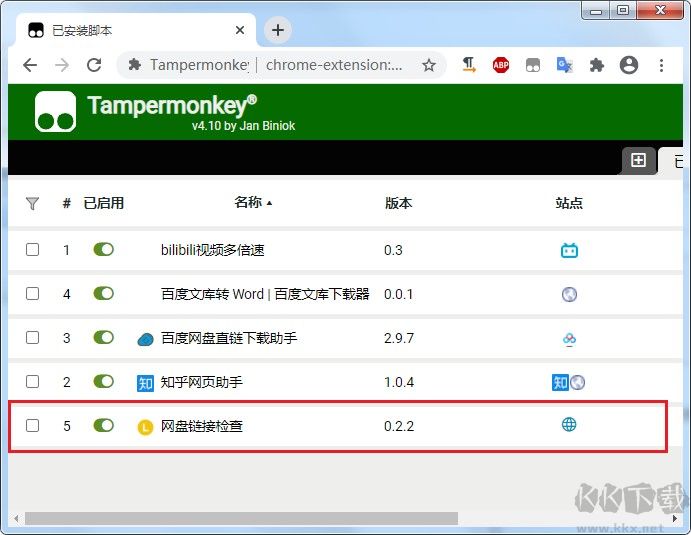Select the checkbox for 网盘链接检查 row

(x=32, y=425)
